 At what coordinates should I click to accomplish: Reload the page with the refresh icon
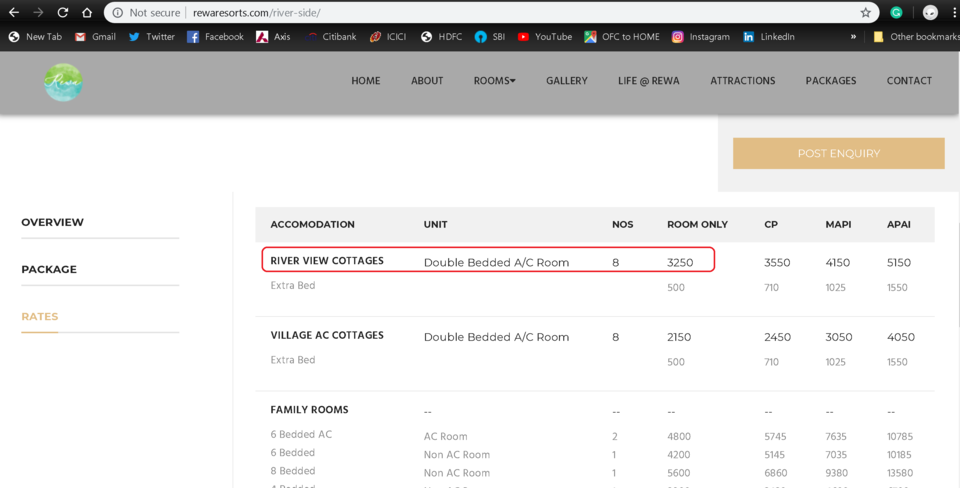(x=62, y=12)
